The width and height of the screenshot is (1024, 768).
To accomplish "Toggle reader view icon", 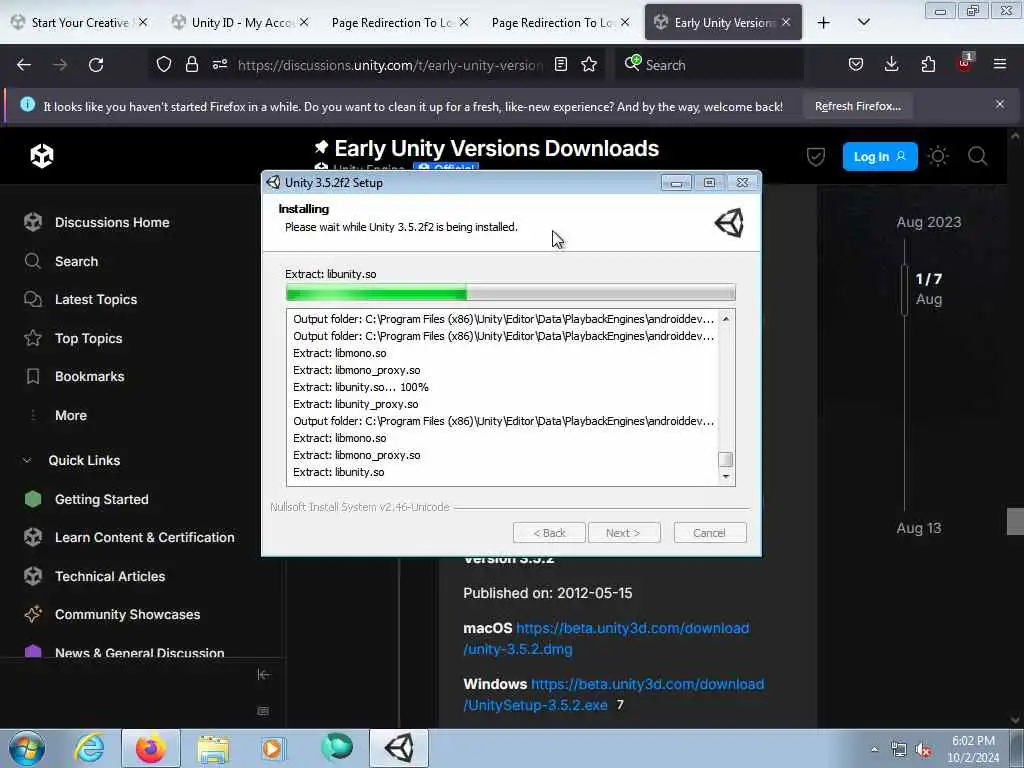I will pyautogui.click(x=560, y=64).
